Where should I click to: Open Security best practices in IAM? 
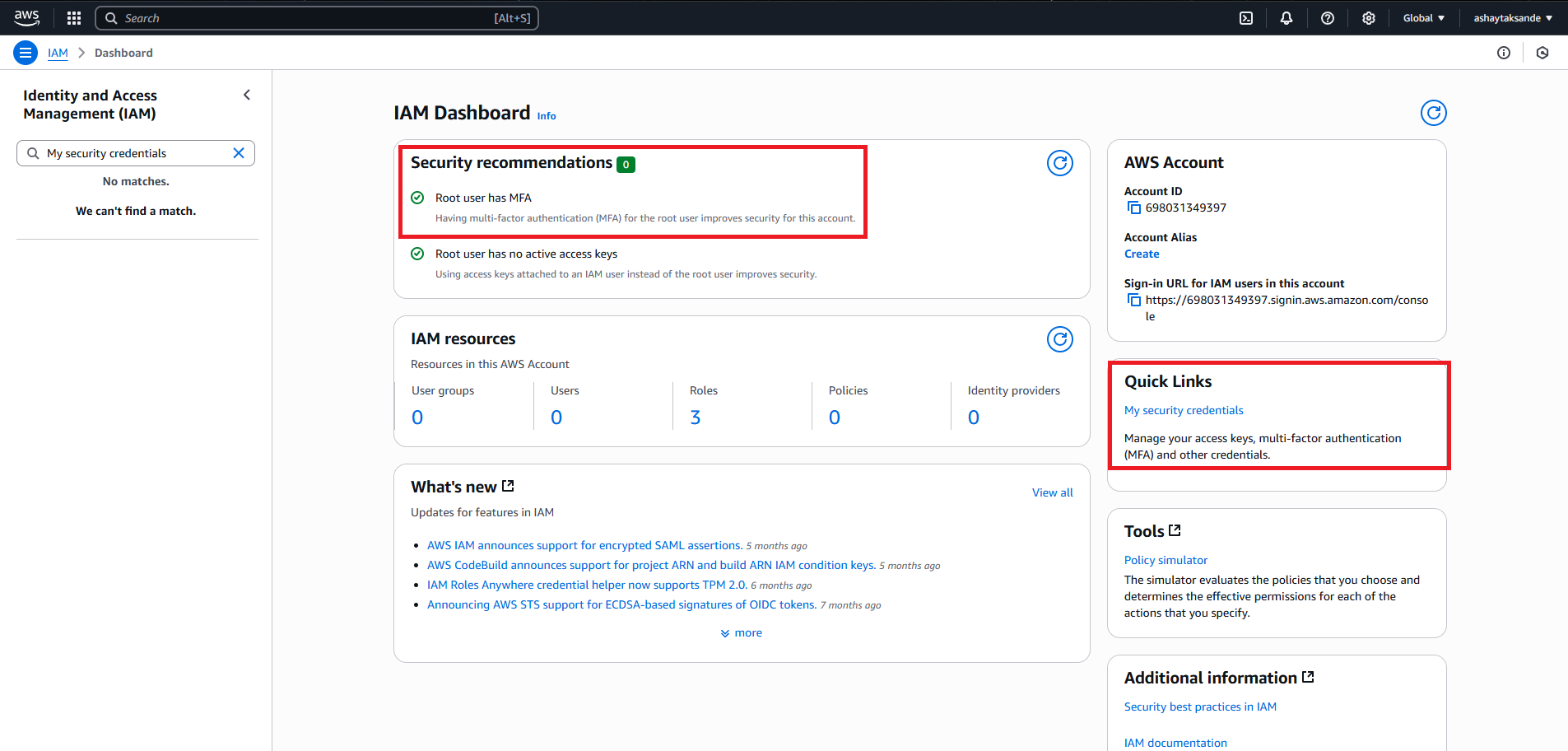1200,707
